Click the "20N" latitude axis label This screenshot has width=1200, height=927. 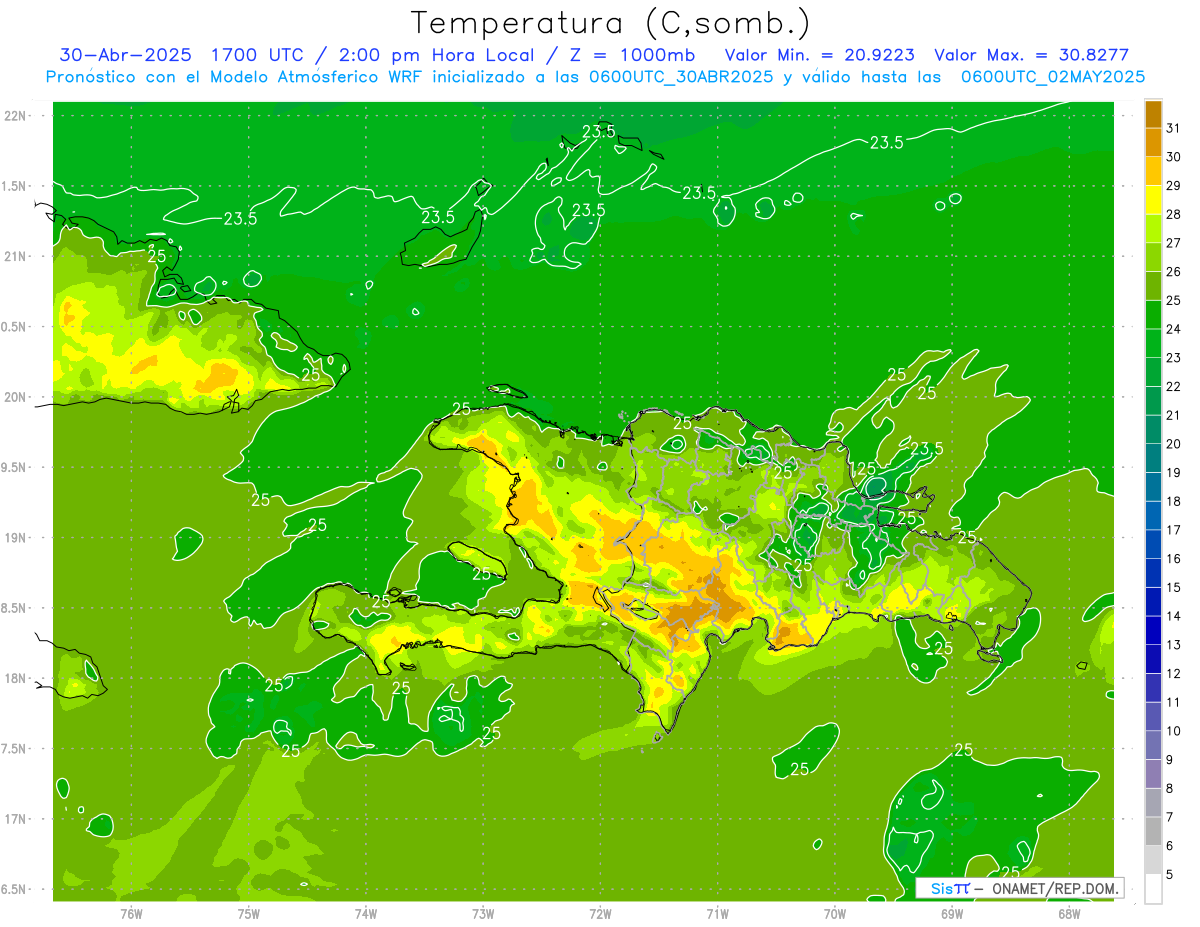click(16, 397)
